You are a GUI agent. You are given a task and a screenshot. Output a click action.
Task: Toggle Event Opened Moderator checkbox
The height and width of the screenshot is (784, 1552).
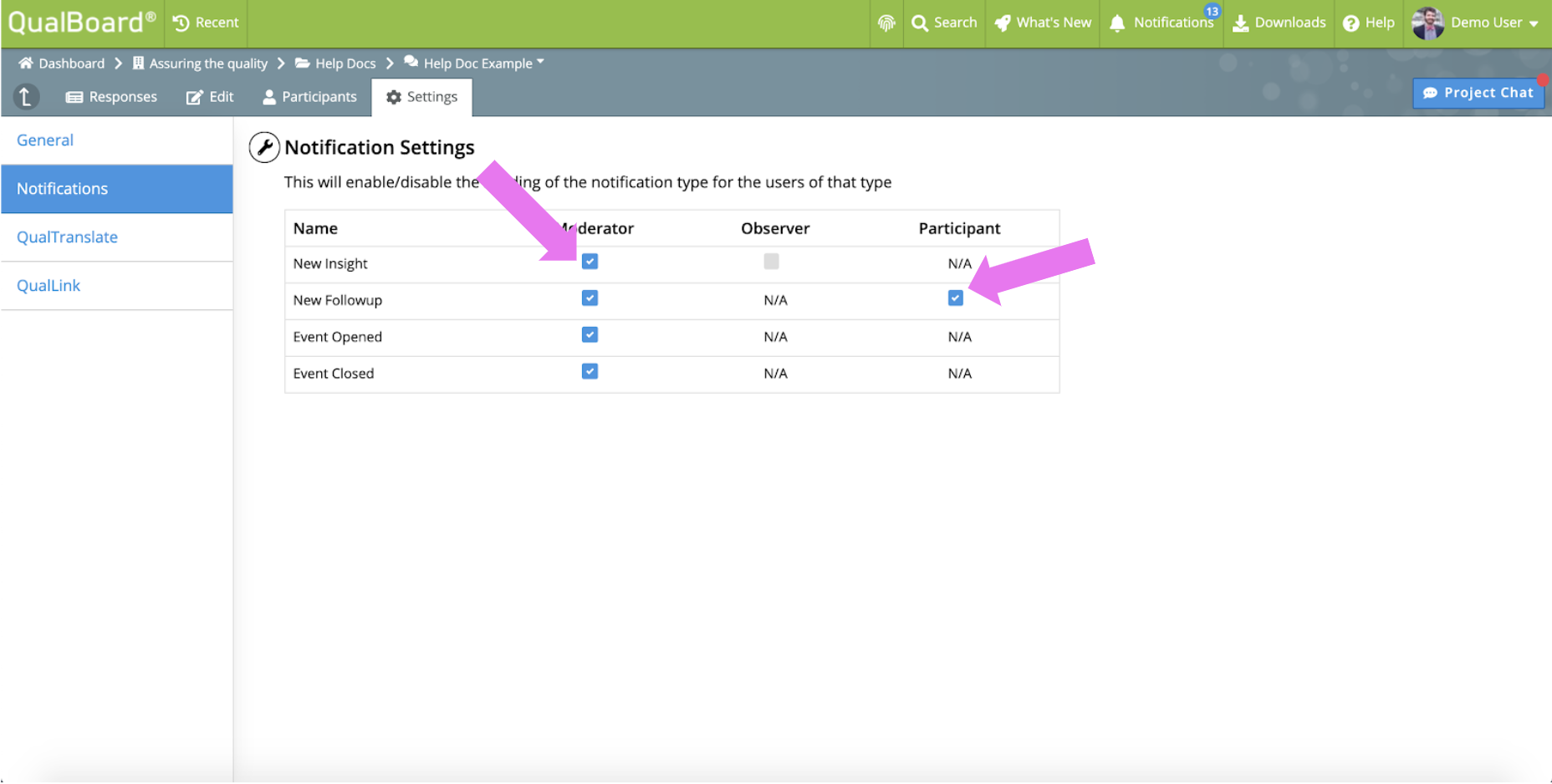590,335
